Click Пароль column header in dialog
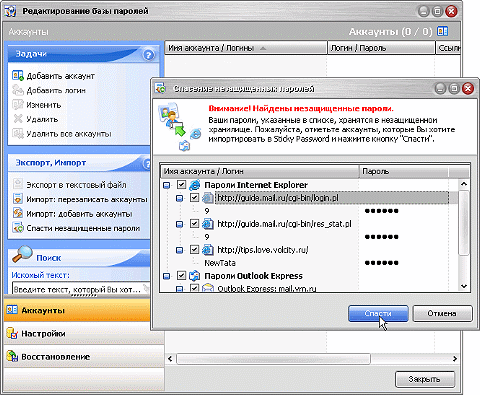 (x=404, y=171)
